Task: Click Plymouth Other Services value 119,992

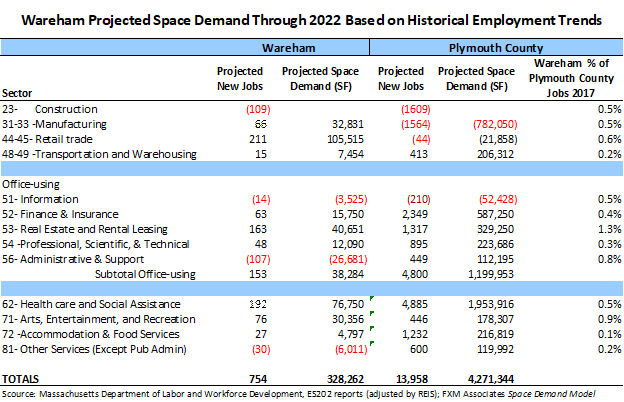Action: click(x=495, y=349)
